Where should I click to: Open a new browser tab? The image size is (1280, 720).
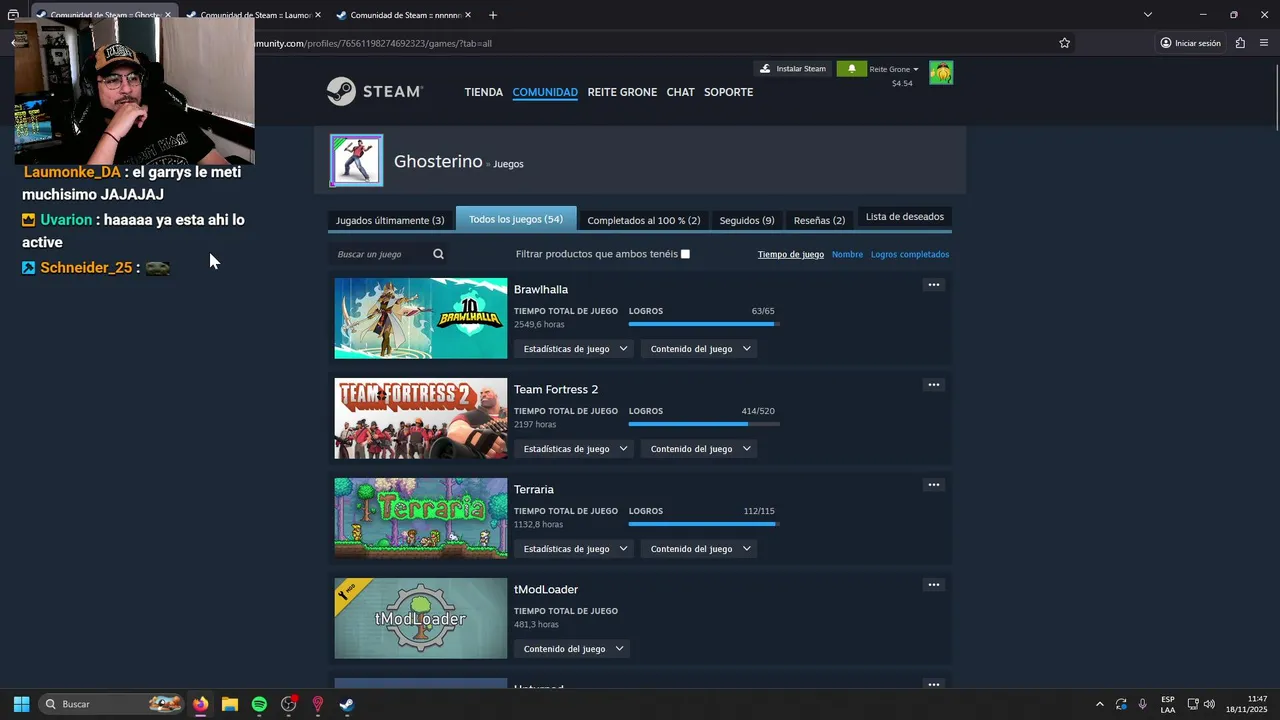pos(492,15)
